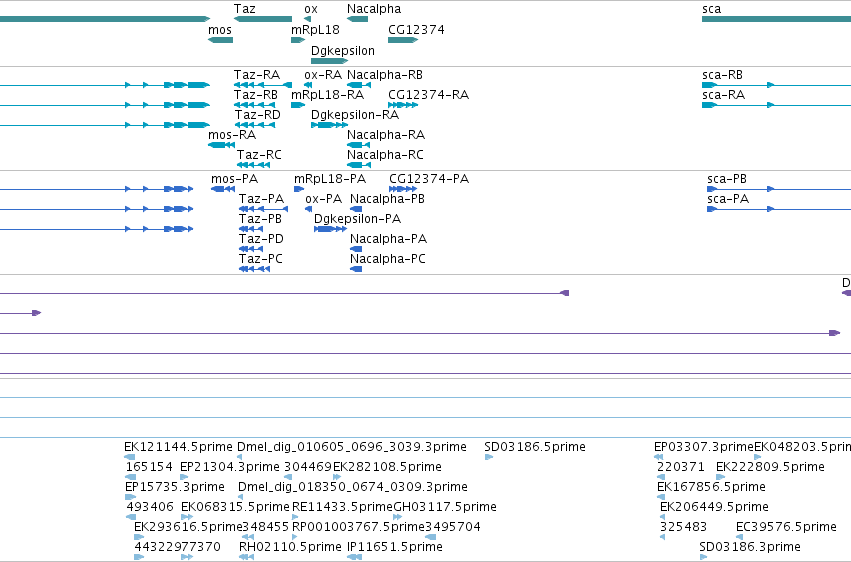Click the GH03117.5prime EST marker
This screenshot has width=851, height=562.
click(397, 517)
